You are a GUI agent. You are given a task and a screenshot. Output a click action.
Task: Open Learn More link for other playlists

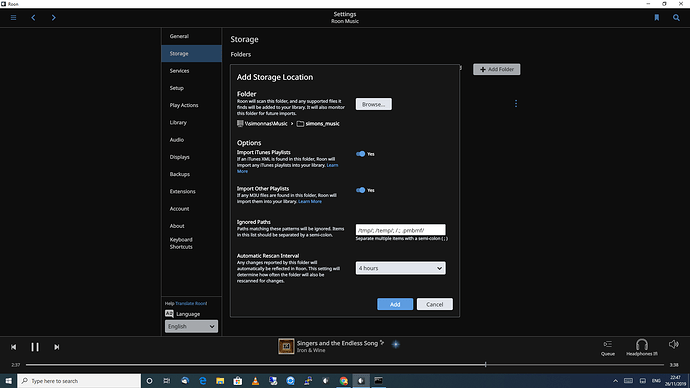(x=310, y=201)
